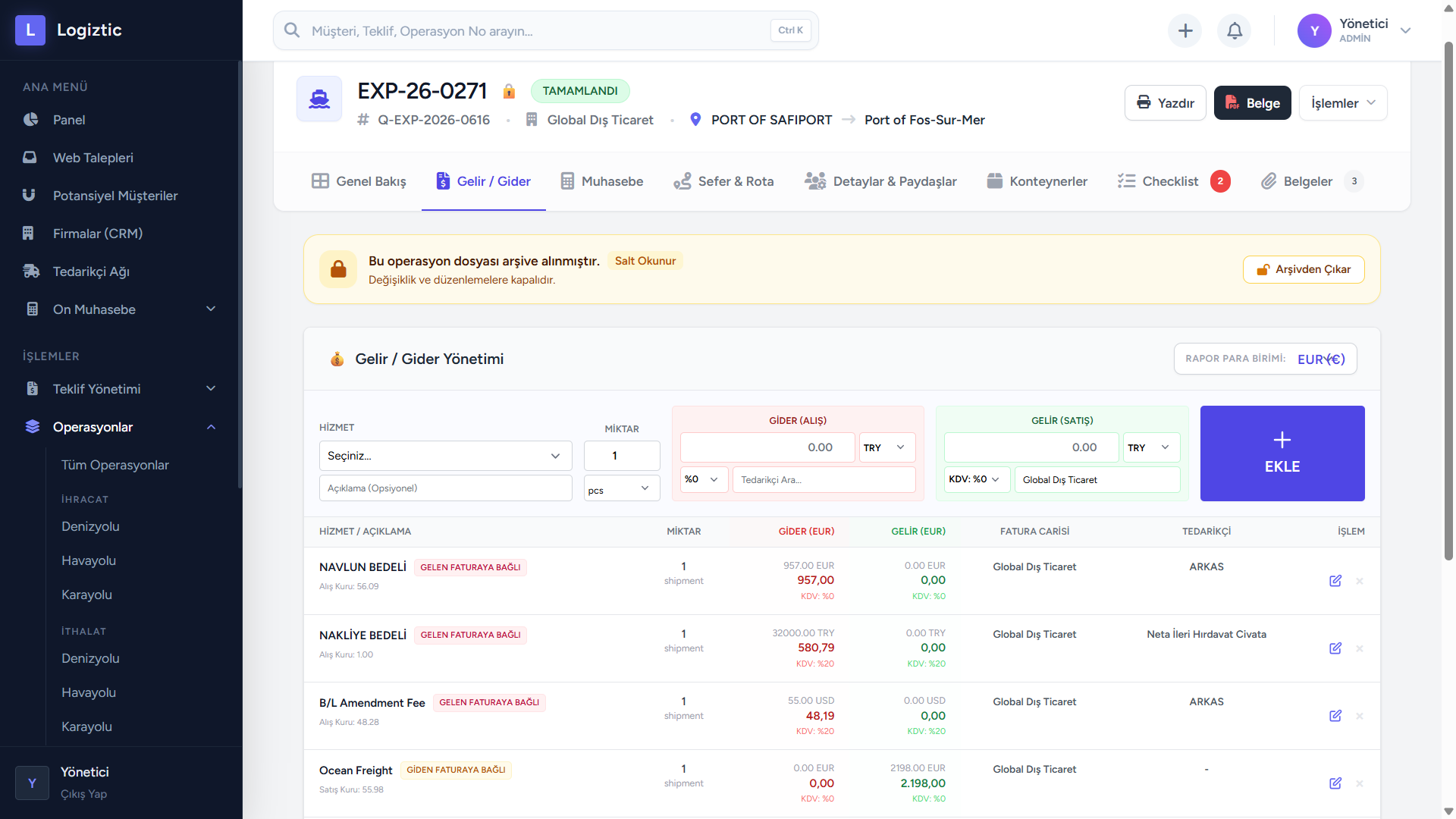This screenshot has height=819, width=1456.
Task: Delete the NAKLİYE BEDELİ row
Action: coord(1360,648)
